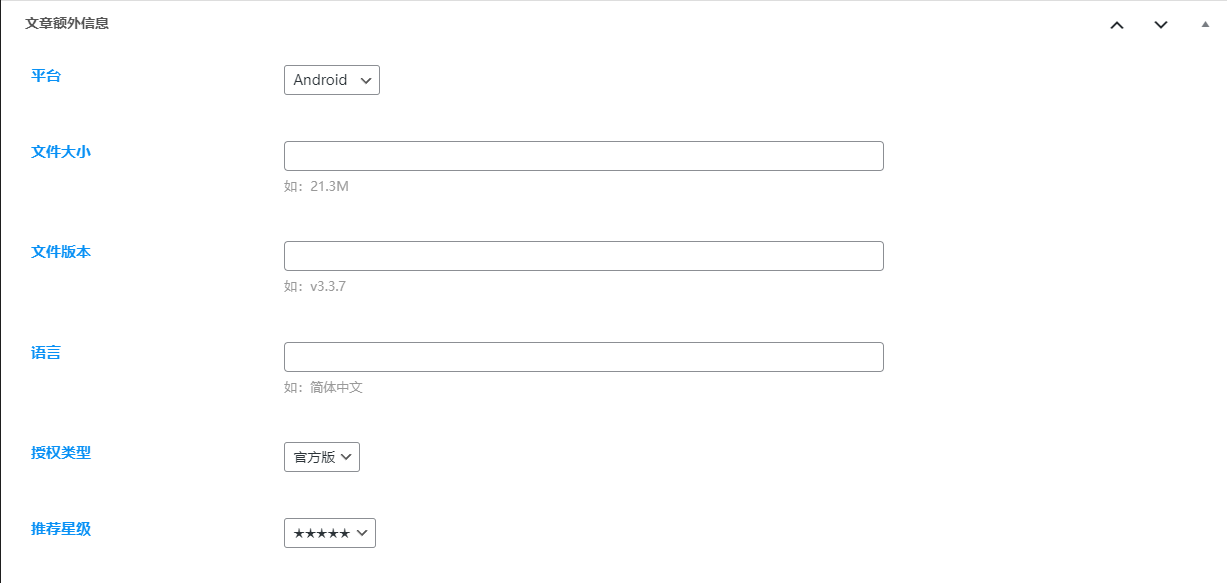Click the 推荐星级 field label

click(x=61, y=528)
